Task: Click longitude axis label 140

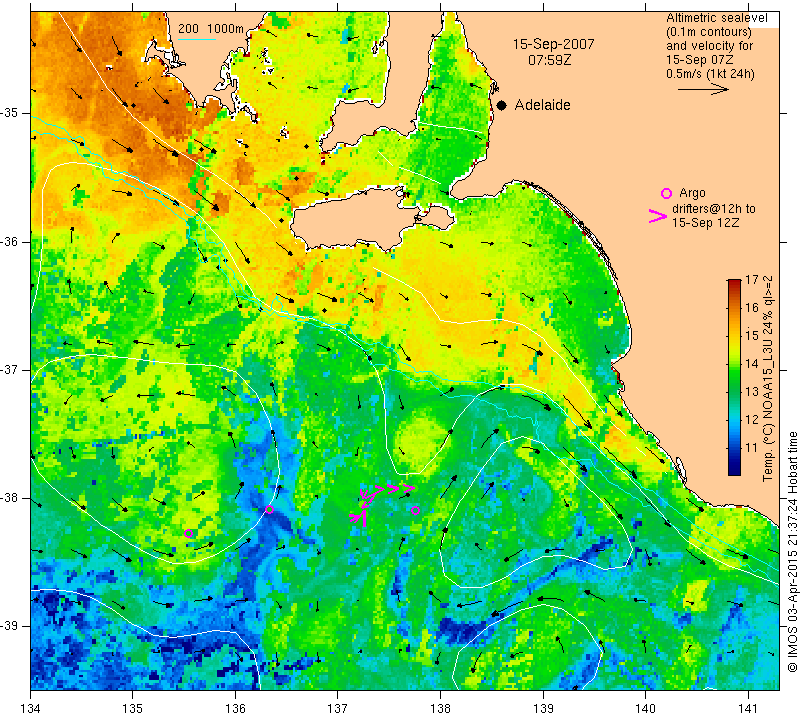Action: [x=645, y=709]
